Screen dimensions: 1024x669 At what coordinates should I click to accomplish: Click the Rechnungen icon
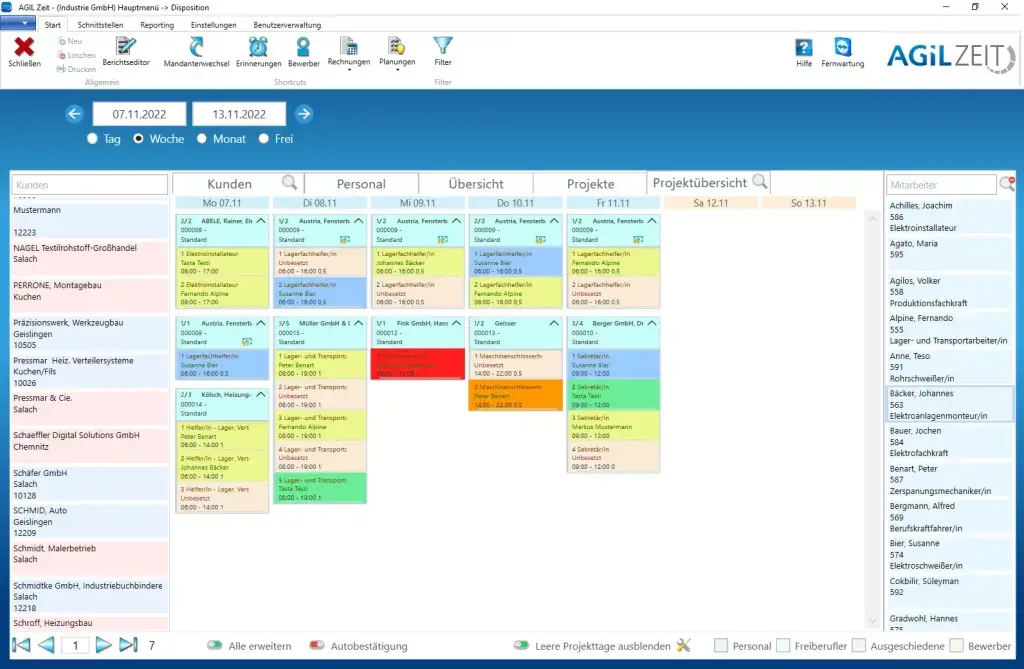(349, 46)
